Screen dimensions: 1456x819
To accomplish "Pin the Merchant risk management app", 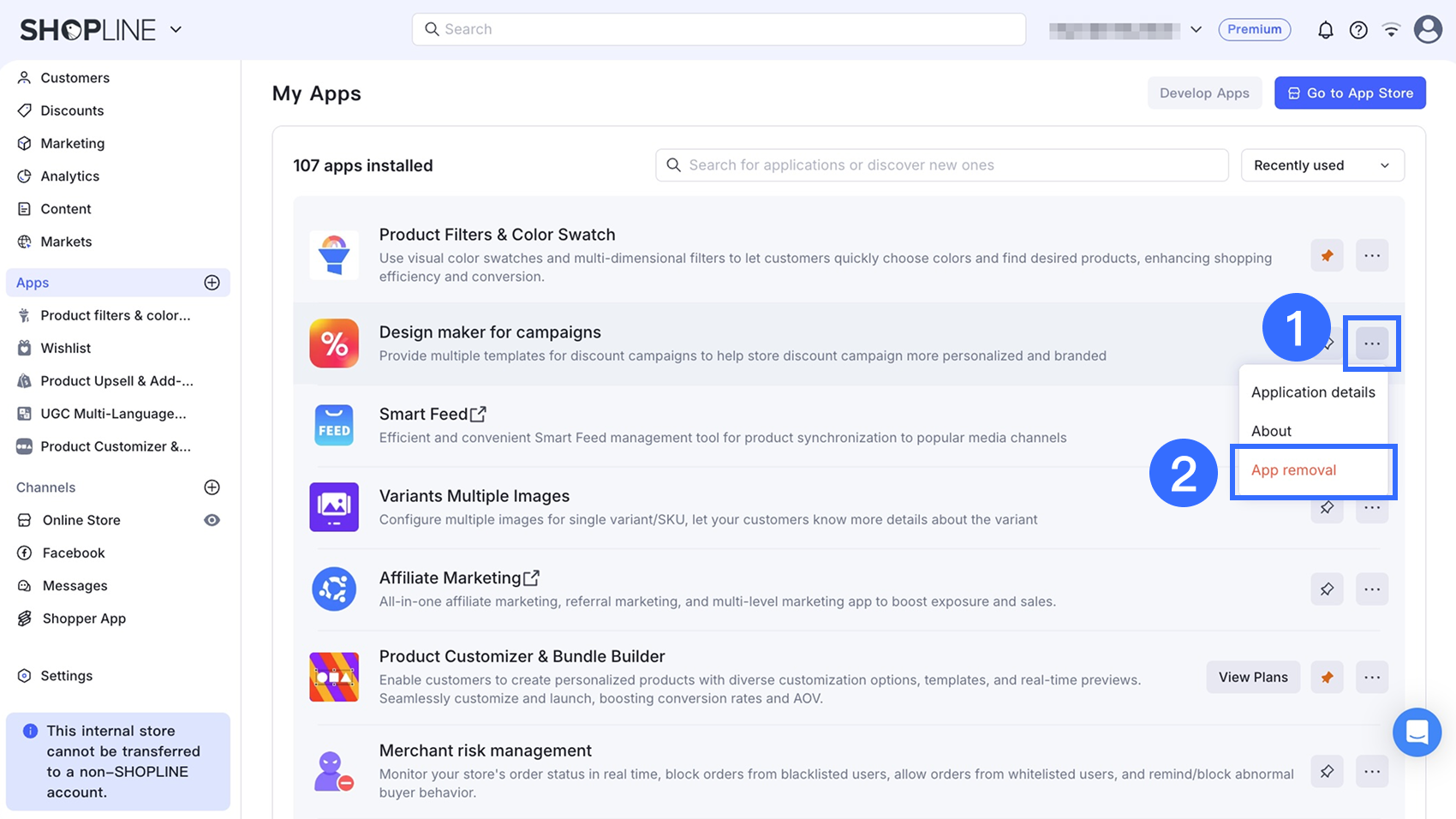I will (1327, 771).
